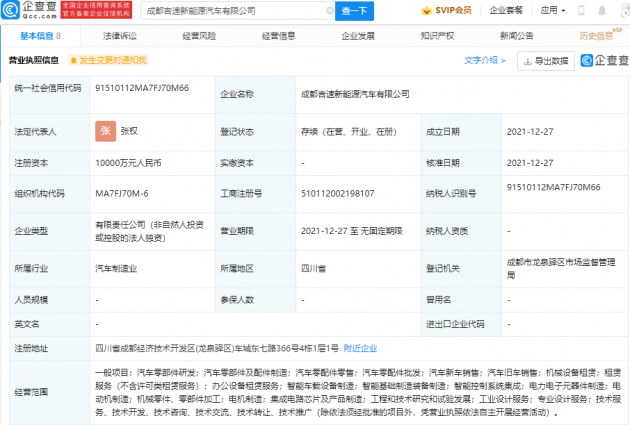Switch to the 基本信息 tab
The height and width of the screenshot is (425, 630).
coord(40,36)
